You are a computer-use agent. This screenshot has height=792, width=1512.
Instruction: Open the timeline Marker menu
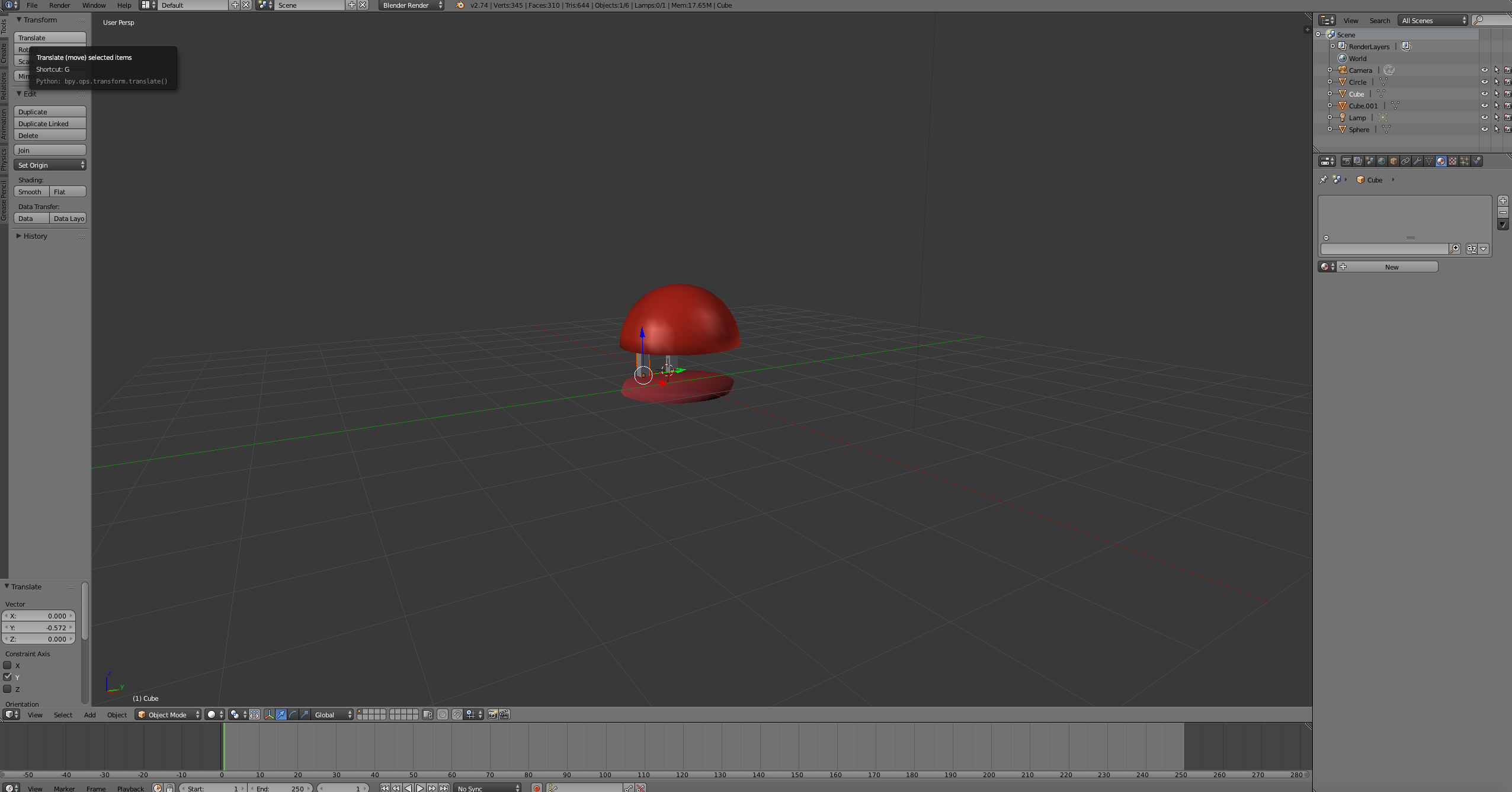64,788
